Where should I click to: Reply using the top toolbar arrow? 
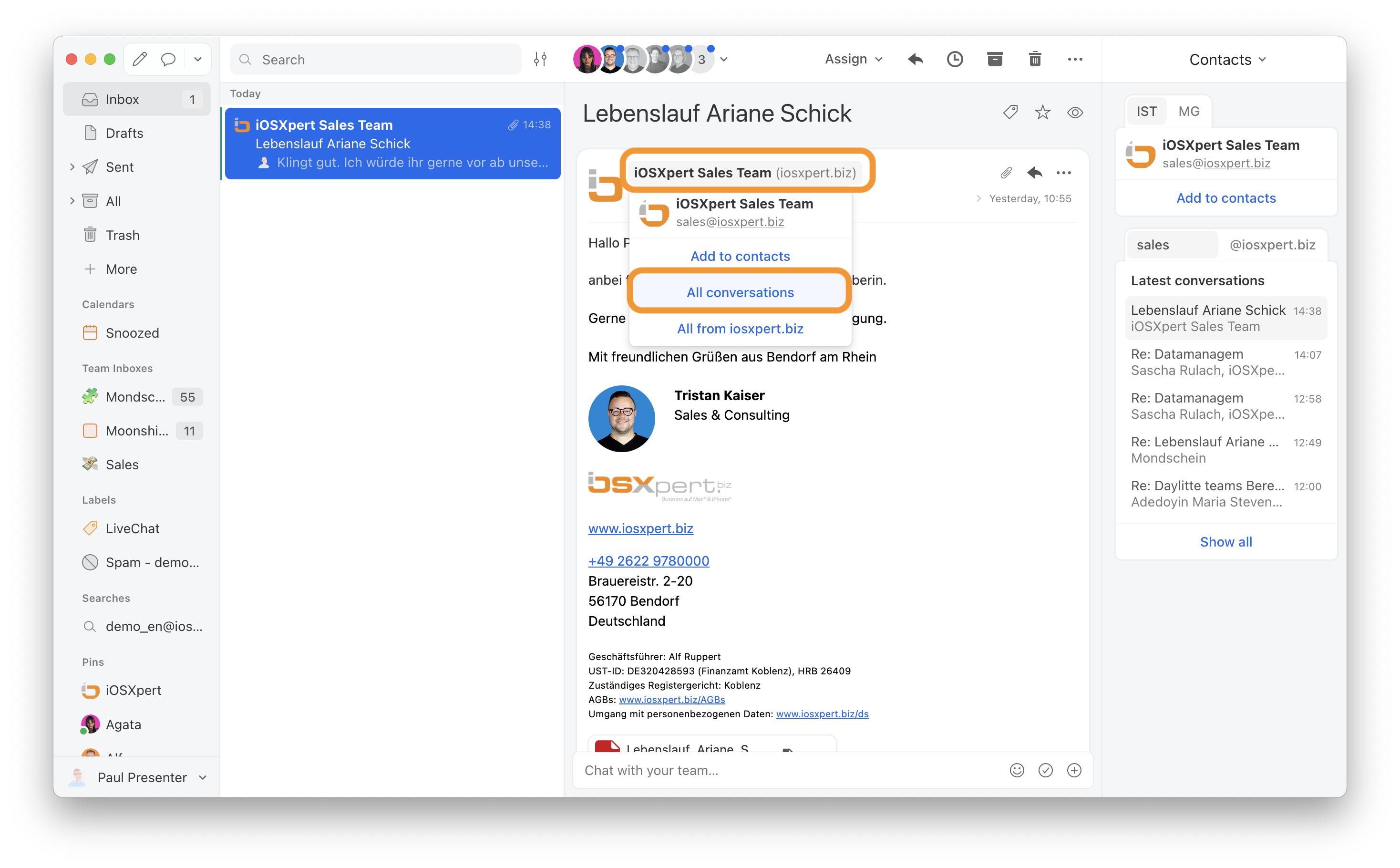point(916,59)
